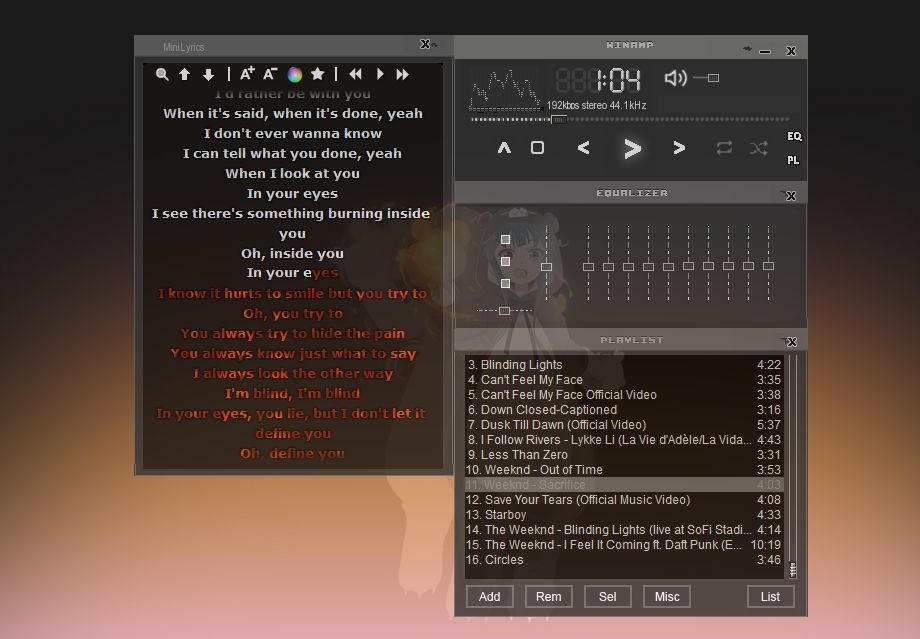Click the playlist vertical scrollbar
Image resolution: width=920 pixels, height=639 pixels.
(x=793, y=467)
